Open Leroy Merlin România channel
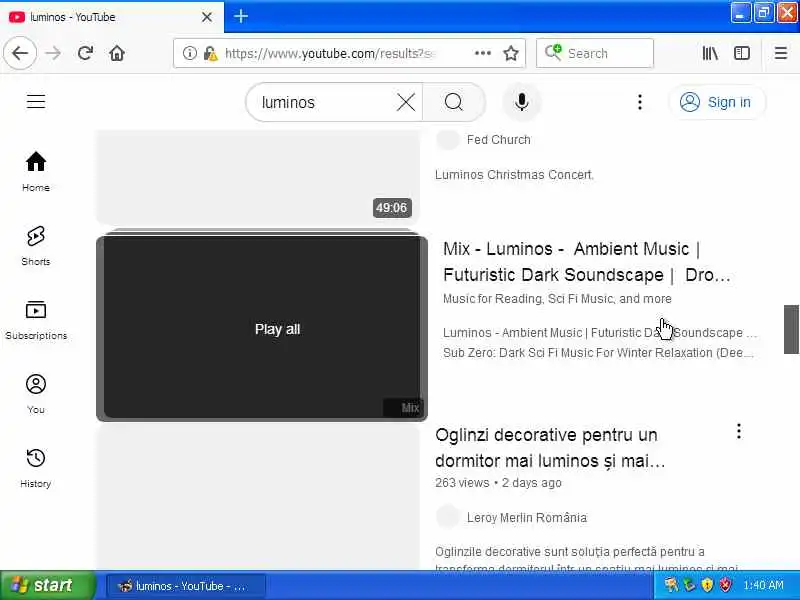The image size is (800, 600). point(527,517)
